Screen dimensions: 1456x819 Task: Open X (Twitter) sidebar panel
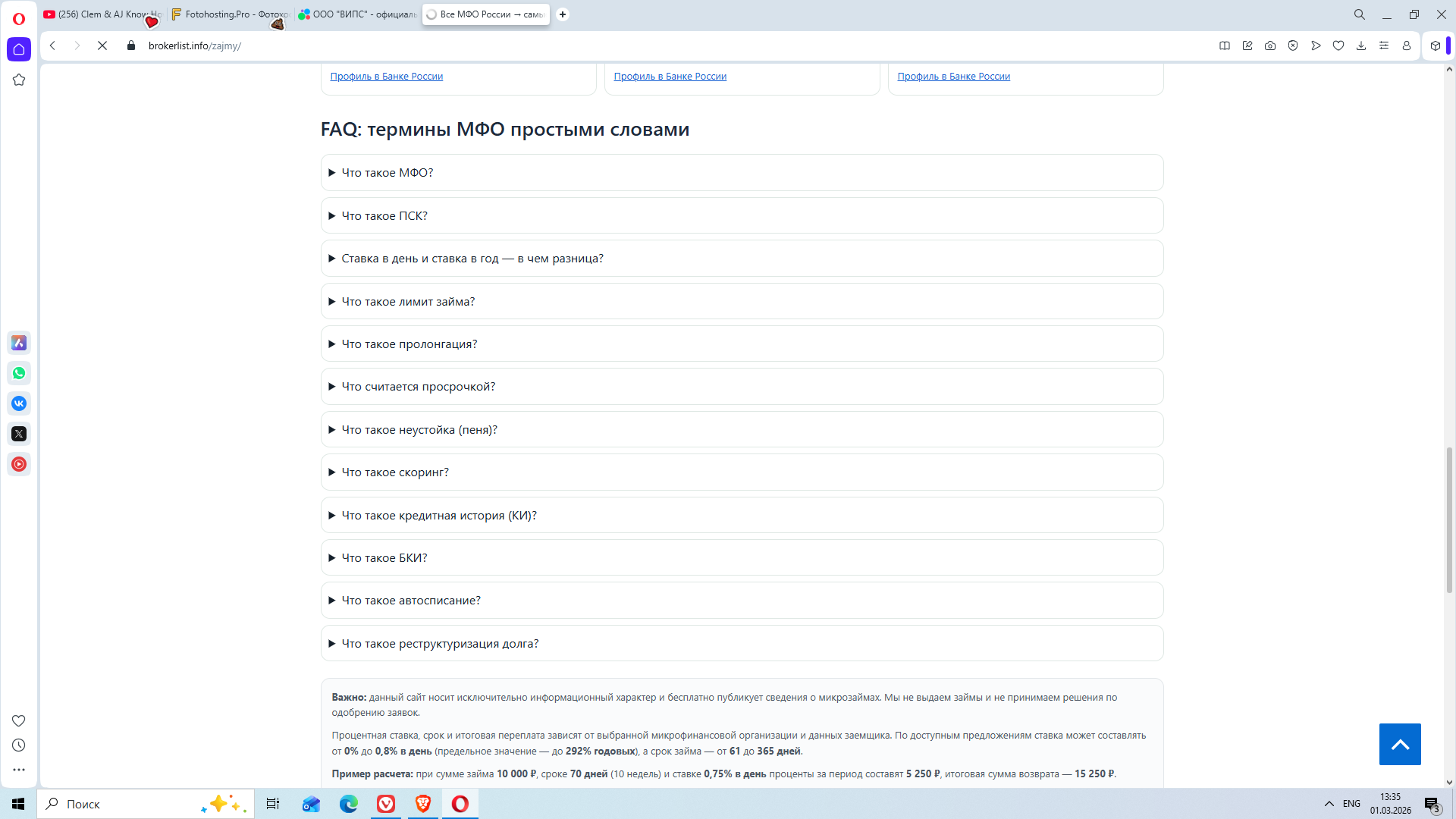pyautogui.click(x=19, y=434)
